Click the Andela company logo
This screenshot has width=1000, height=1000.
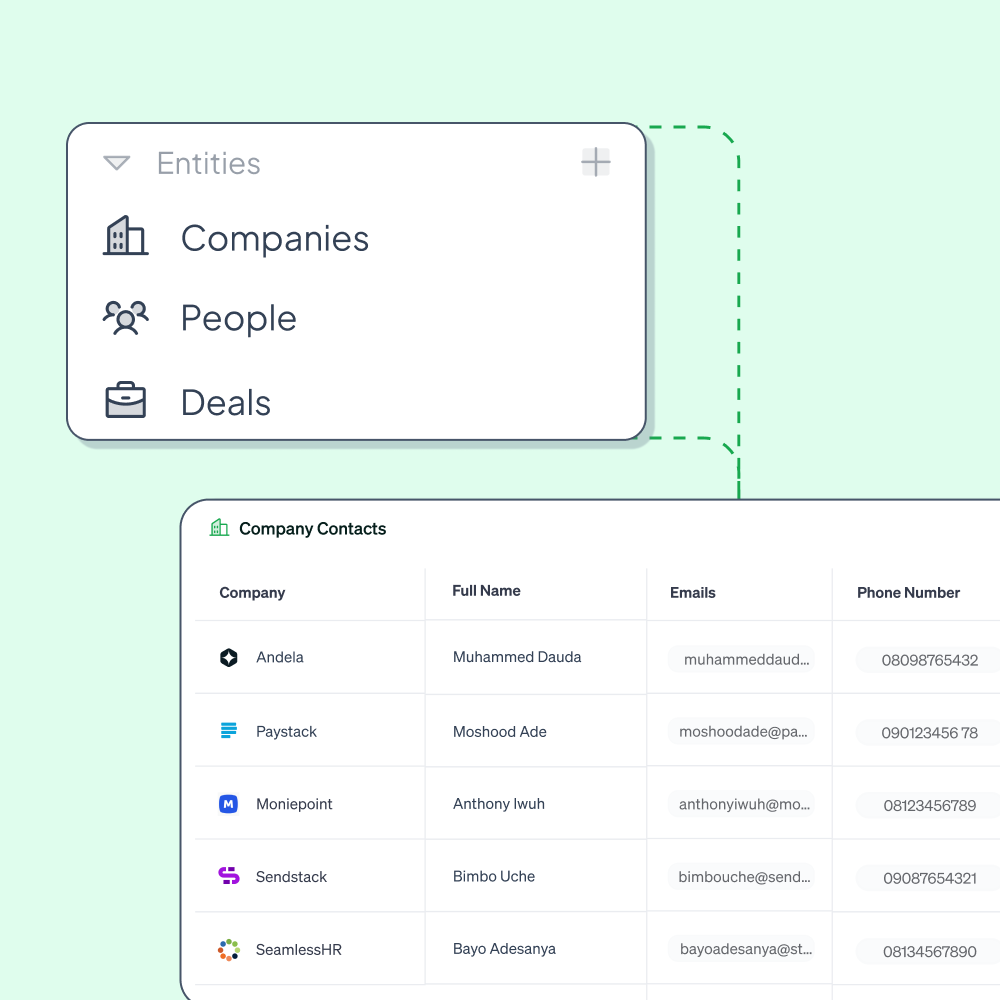click(x=229, y=657)
